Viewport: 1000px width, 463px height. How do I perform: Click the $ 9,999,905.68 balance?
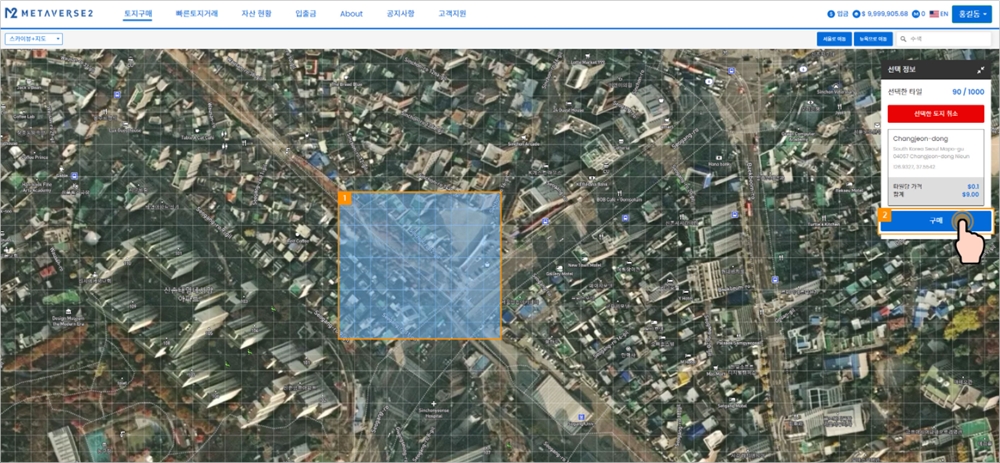(x=885, y=13)
